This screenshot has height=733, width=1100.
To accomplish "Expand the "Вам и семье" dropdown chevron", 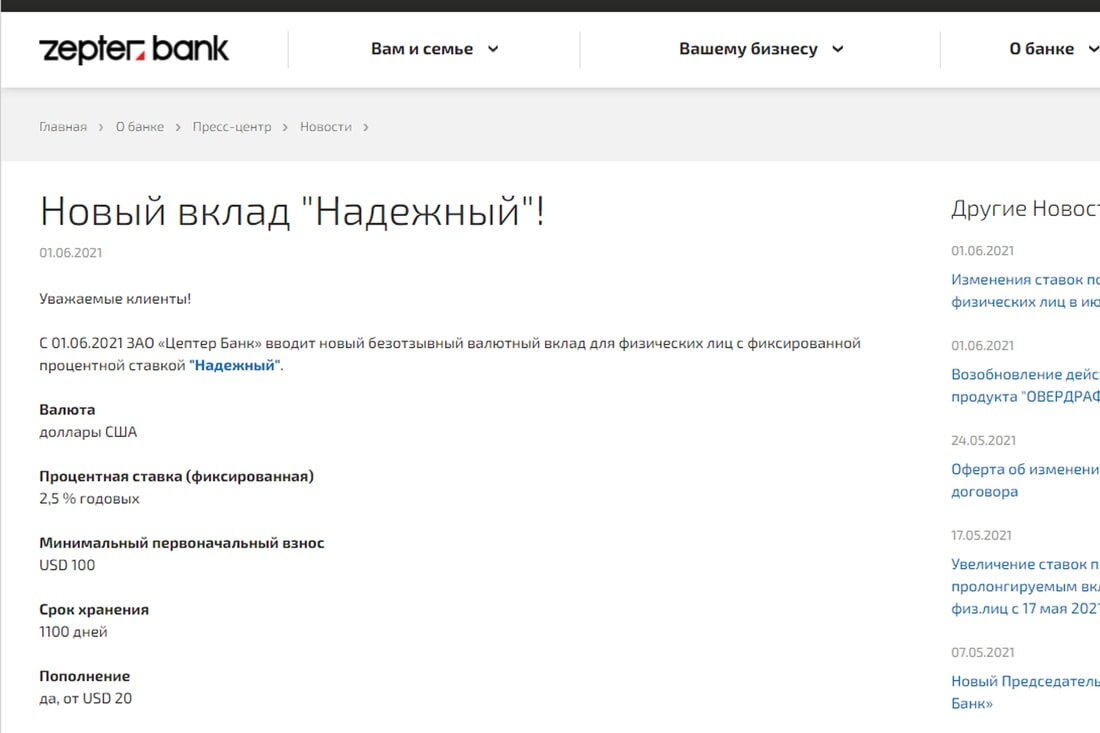I will (493, 49).
